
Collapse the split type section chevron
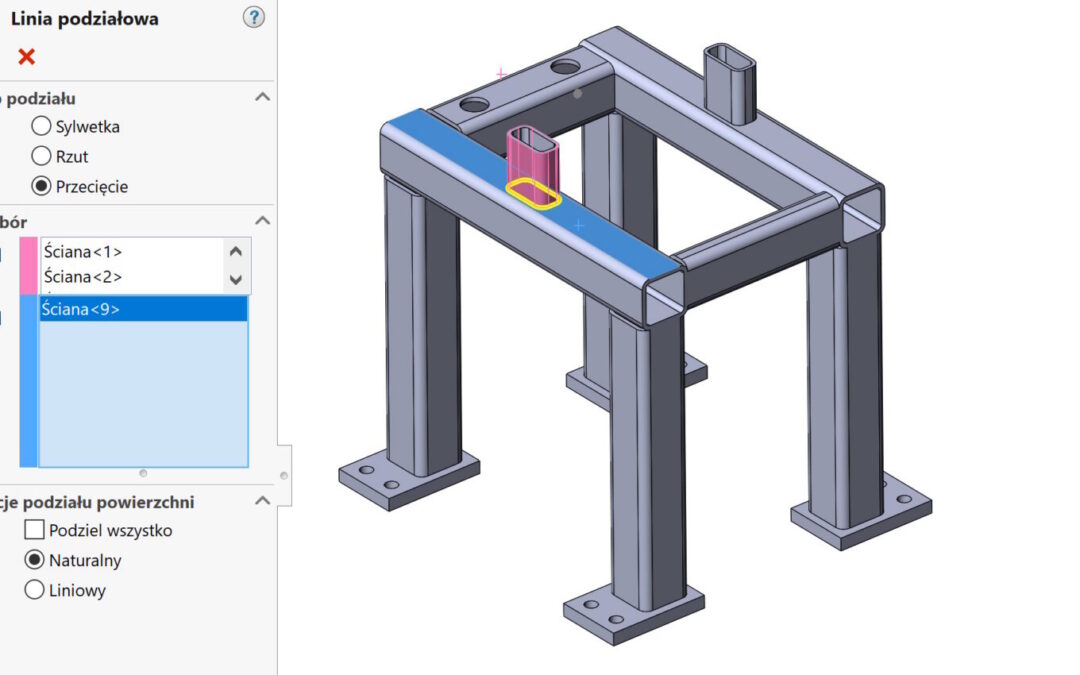pyautogui.click(x=262, y=98)
